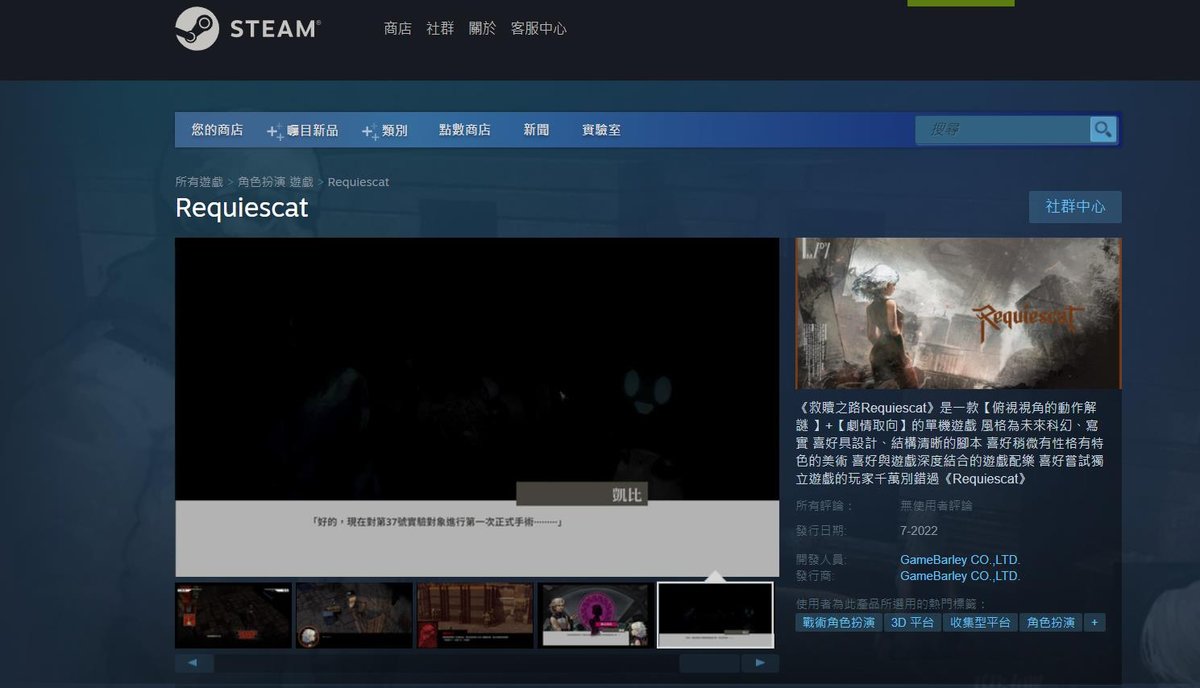This screenshot has height=688, width=1200.
Task: Click the Requiescat header capsule image
Action: tap(958, 313)
